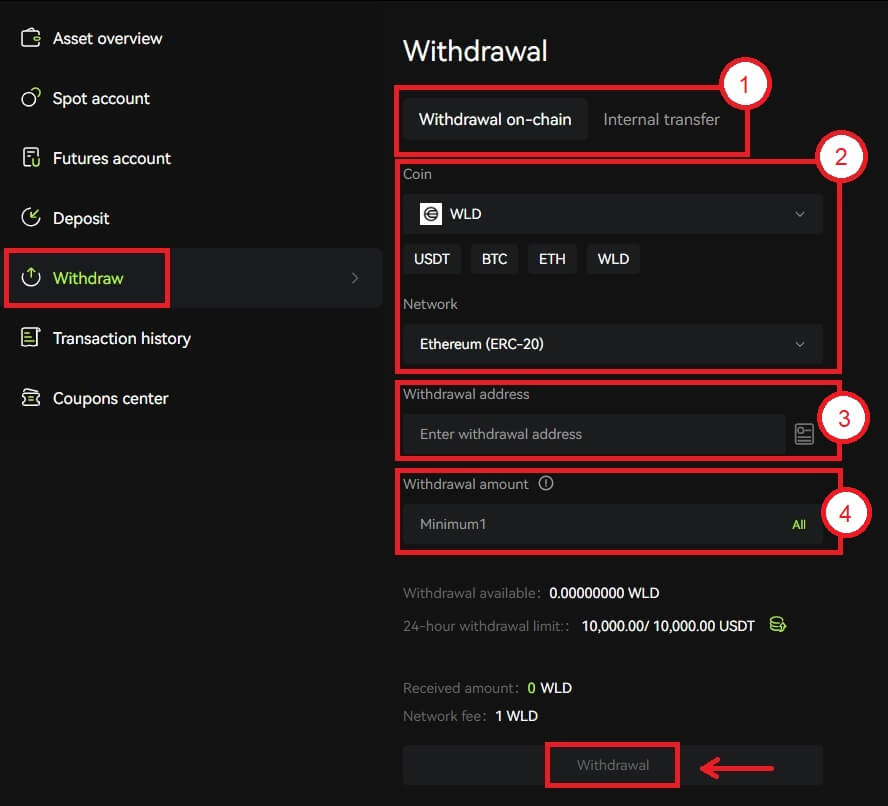Select the Withdrawal on-chain tab
The image size is (888, 806).
[494, 119]
